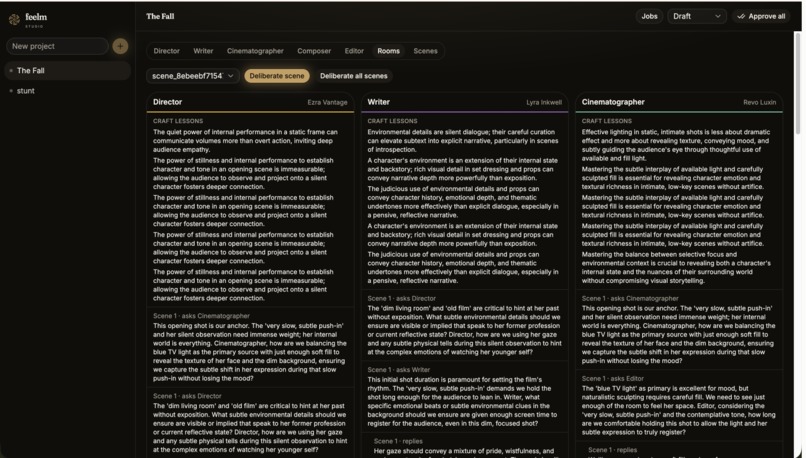Switch to the Writer tab

pyautogui.click(x=203, y=51)
